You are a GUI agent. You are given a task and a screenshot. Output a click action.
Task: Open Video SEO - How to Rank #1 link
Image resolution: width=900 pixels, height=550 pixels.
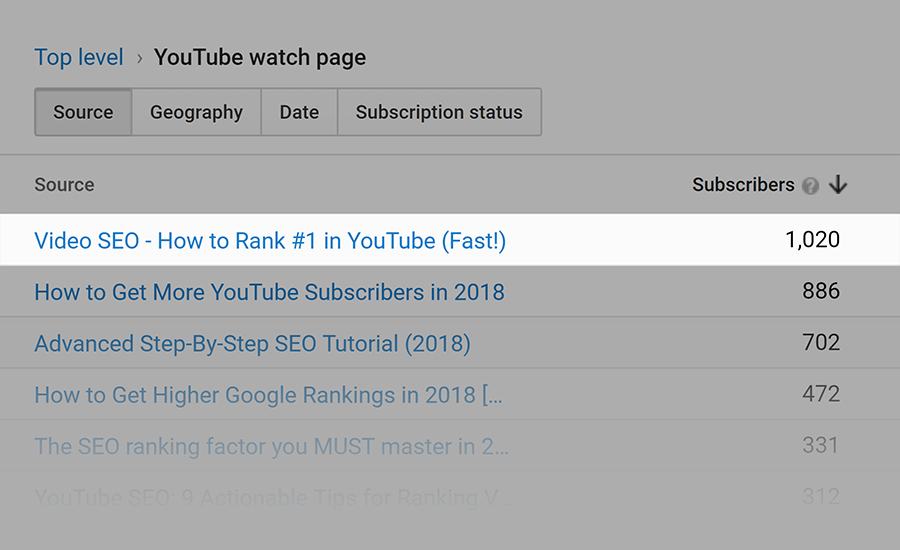click(x=270, y=241)
